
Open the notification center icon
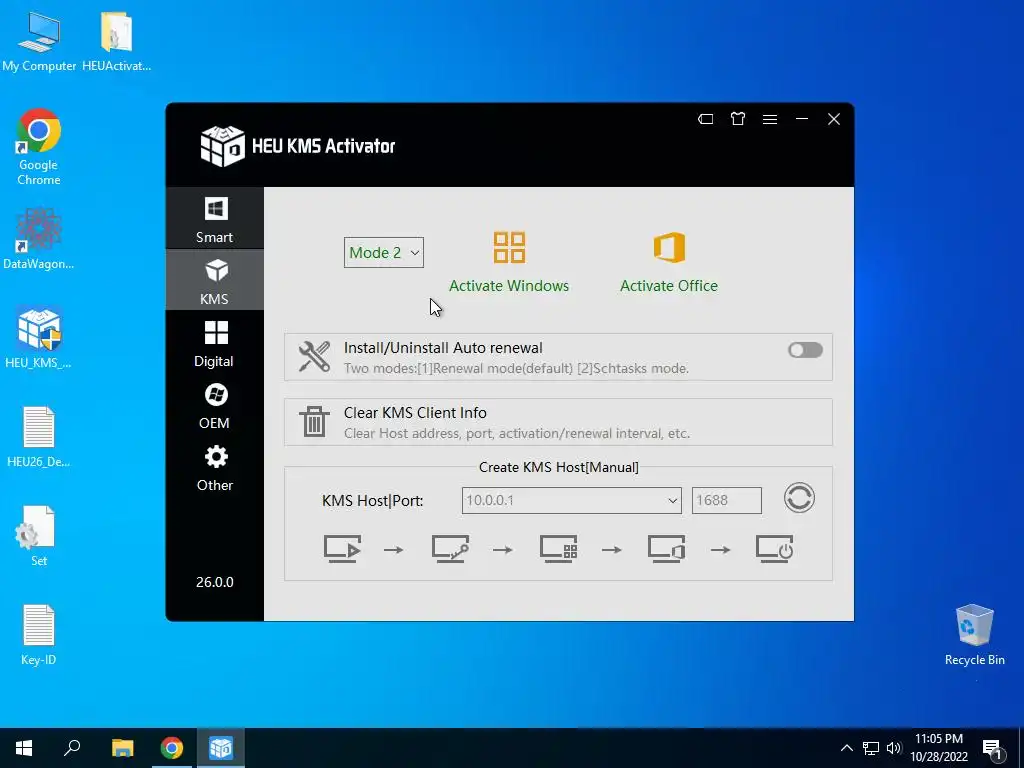[x=993, y=749]
